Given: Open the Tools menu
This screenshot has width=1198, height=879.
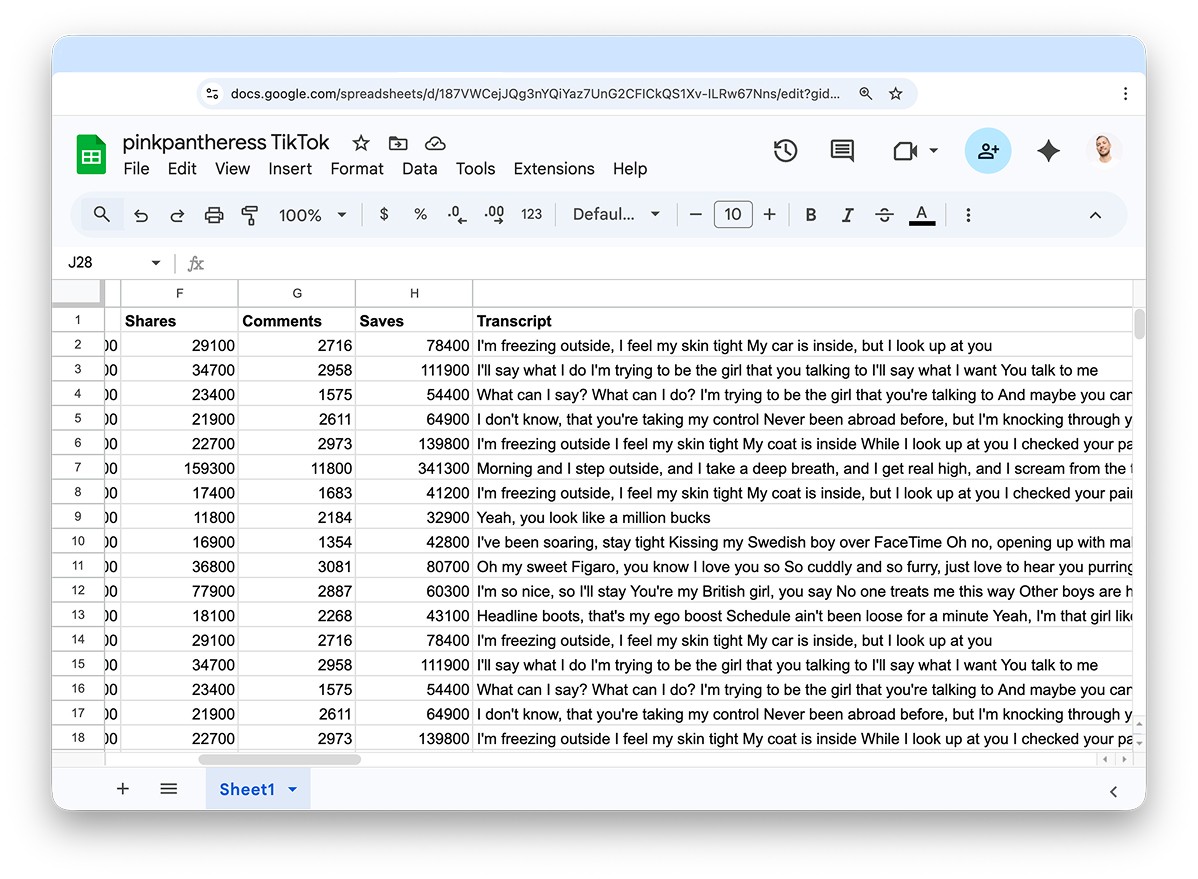Looking at the screenshot, I should tap(475, 169).
